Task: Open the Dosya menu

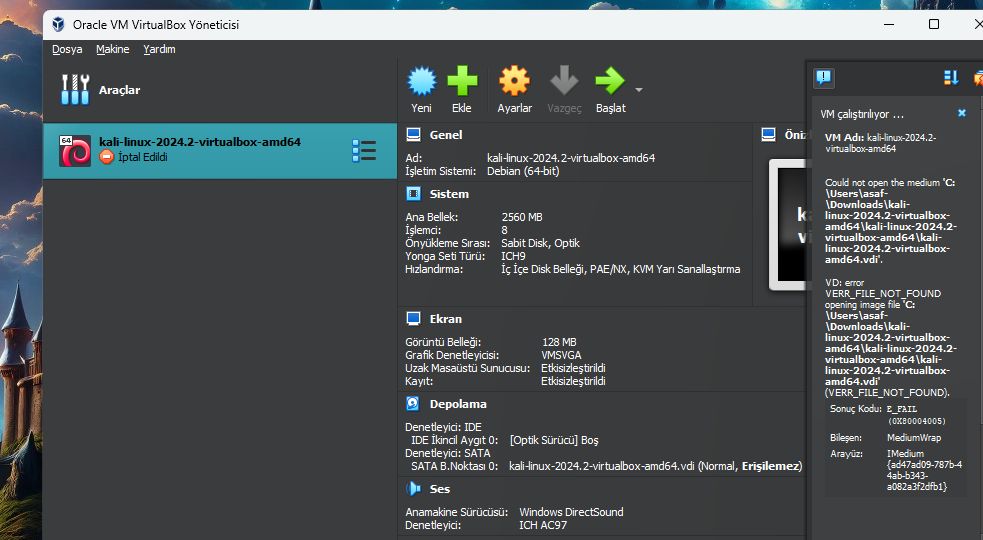Action: tap(67, 49)
